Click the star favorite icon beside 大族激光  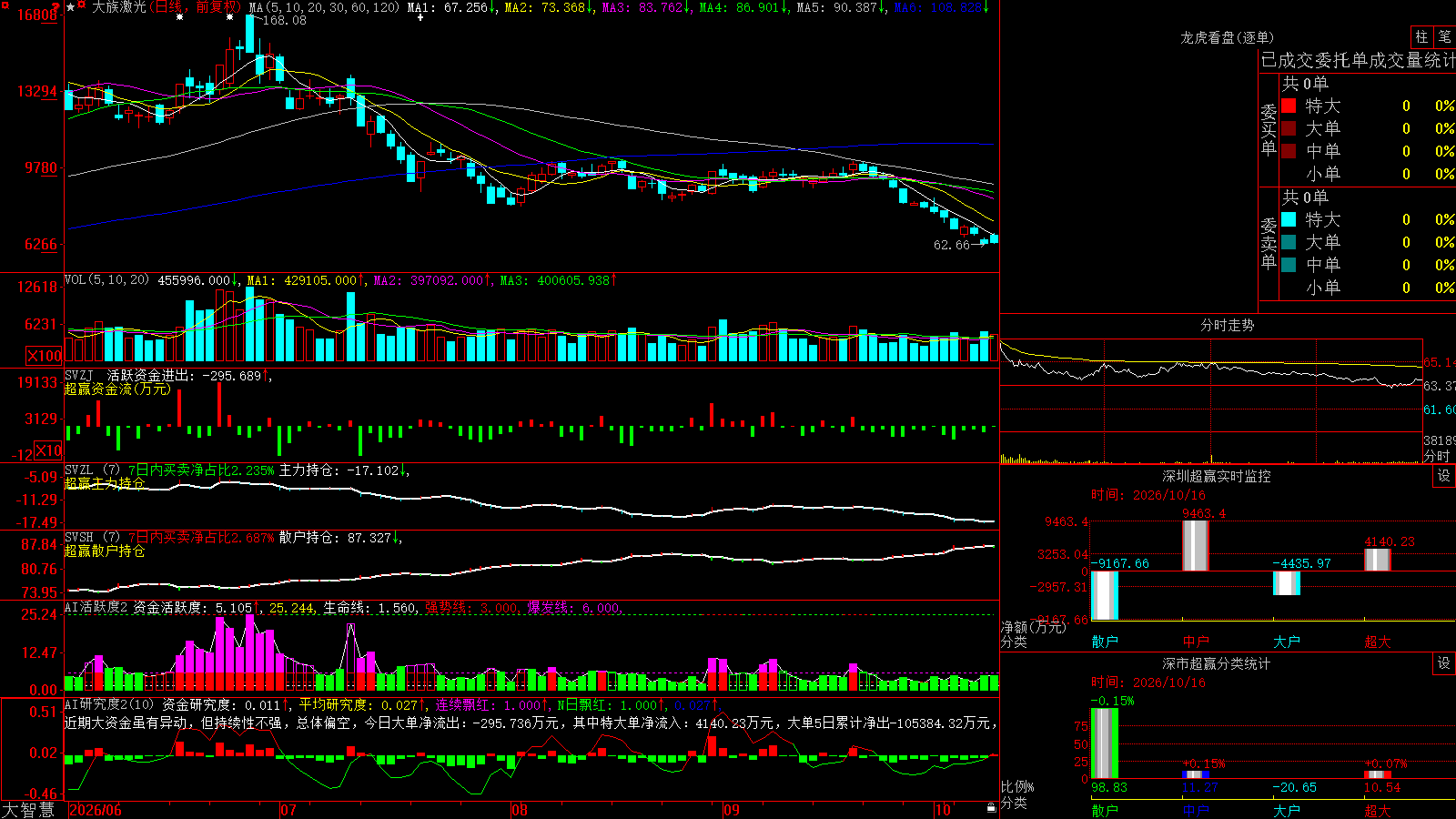(71, 7)
